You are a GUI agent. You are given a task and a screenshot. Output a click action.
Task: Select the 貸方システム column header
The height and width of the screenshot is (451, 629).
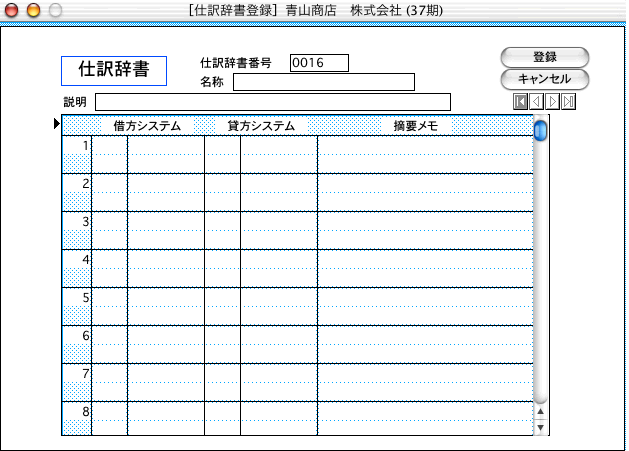click(261, 126)
